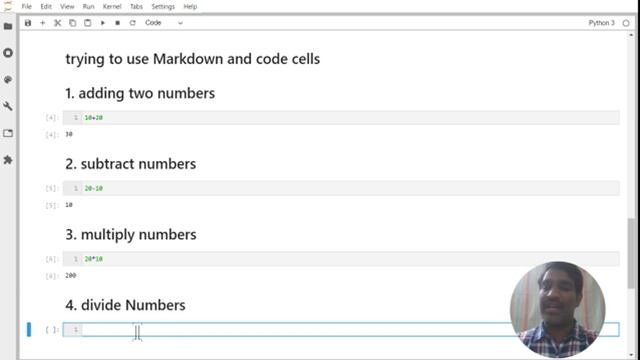Open the Kernel menu
The image size is (640, 360).
(112, 7)
